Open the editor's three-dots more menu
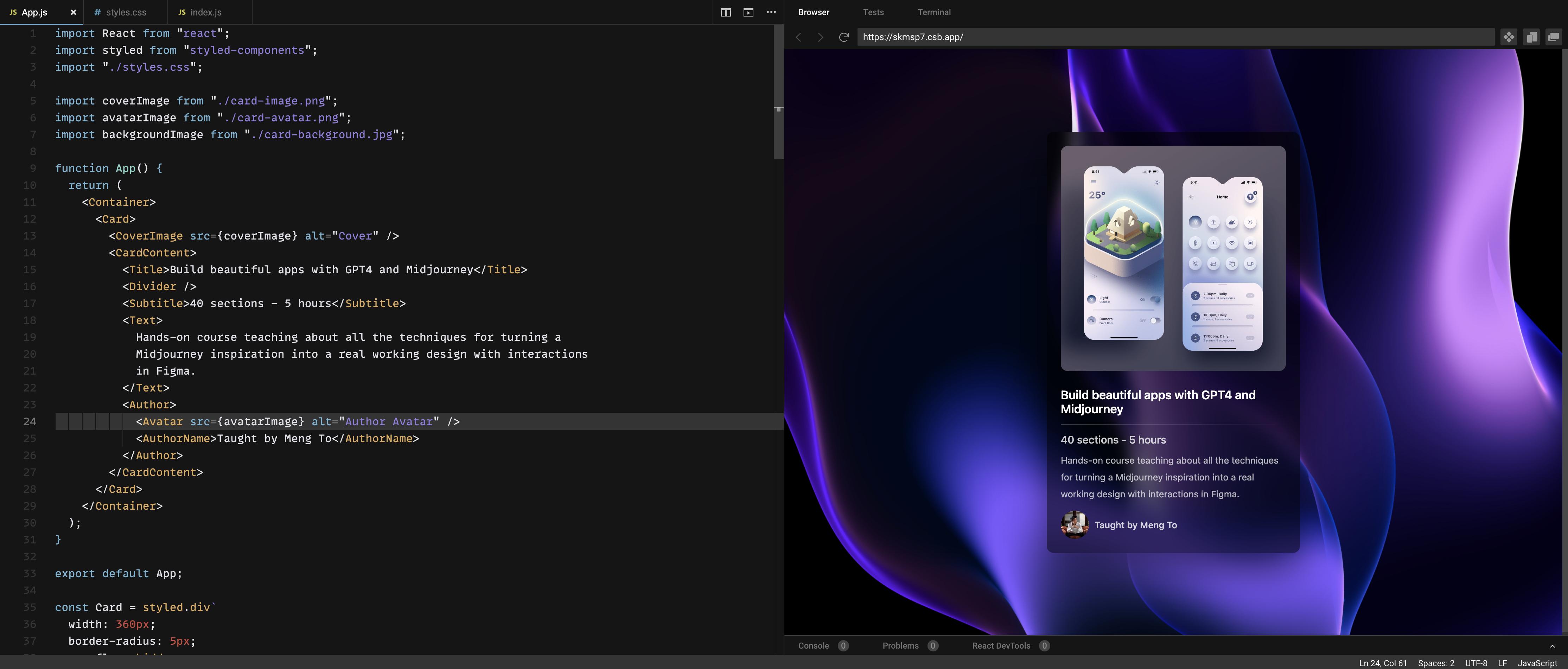Viewport: 1568px width, 669px height. click(771, 12)
